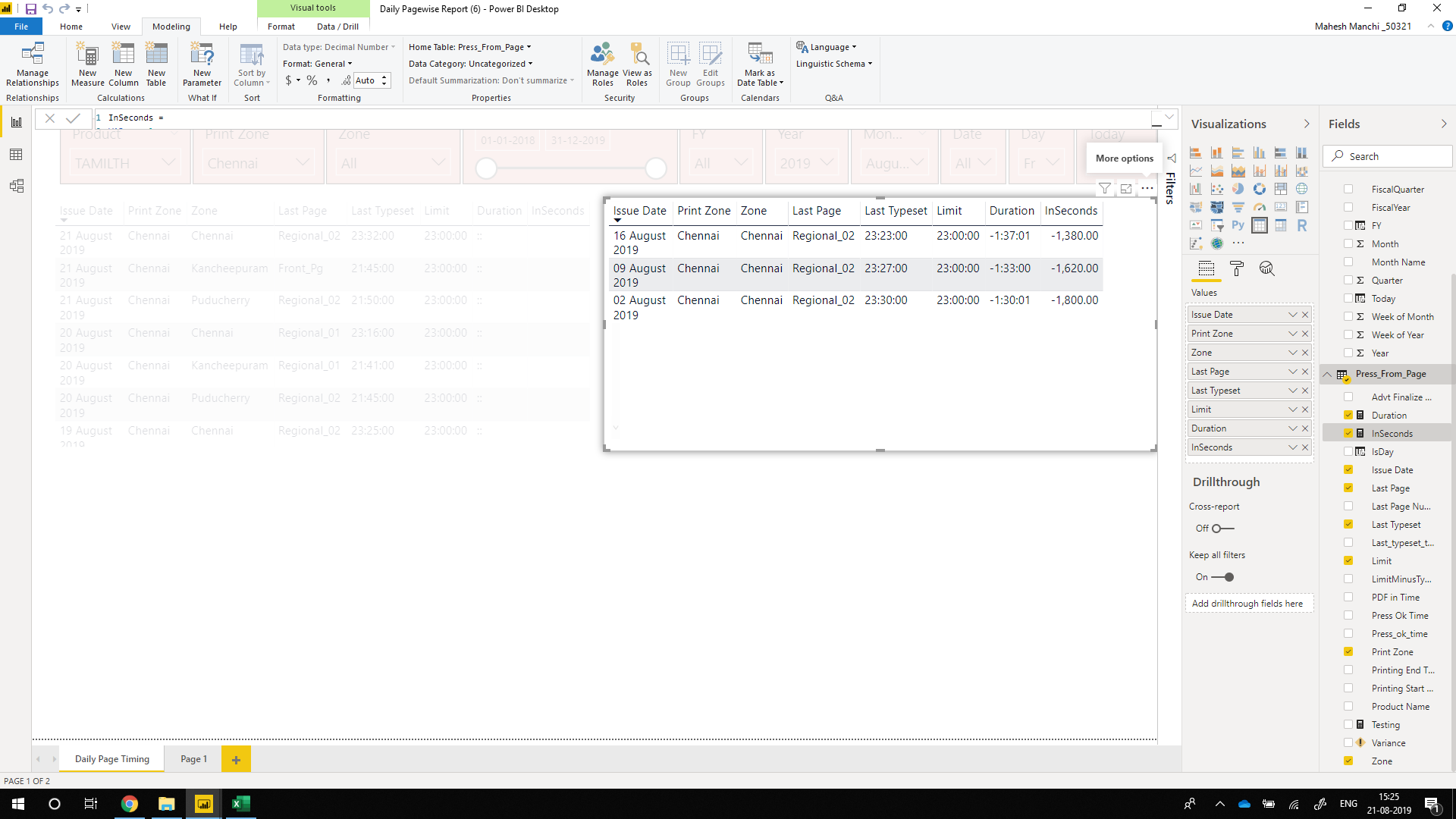Collapse the Press_From_Page table

click(1328, 375)
